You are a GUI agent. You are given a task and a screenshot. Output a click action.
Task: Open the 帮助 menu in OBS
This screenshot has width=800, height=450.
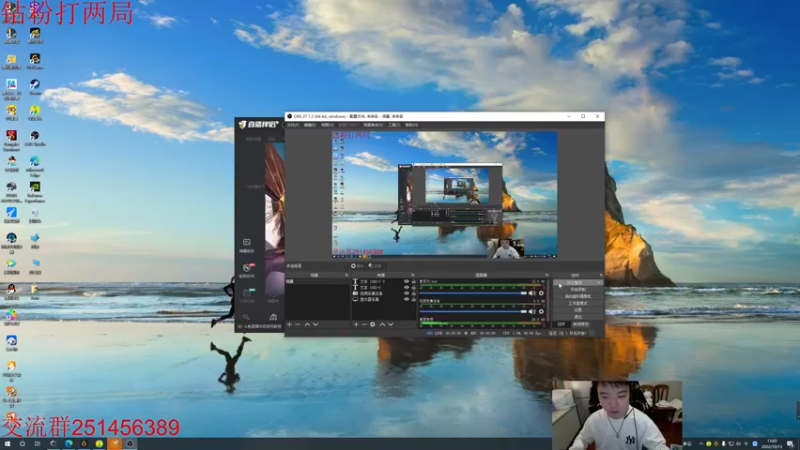point(411,125)
